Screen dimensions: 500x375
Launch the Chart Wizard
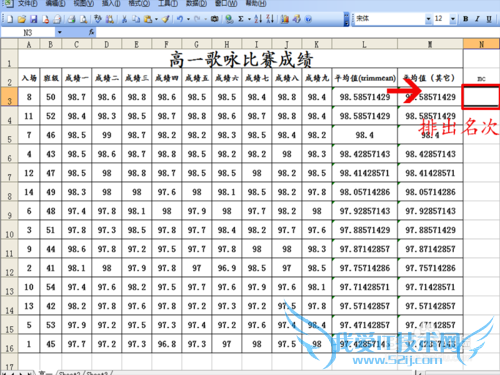(x=285, y=19)
